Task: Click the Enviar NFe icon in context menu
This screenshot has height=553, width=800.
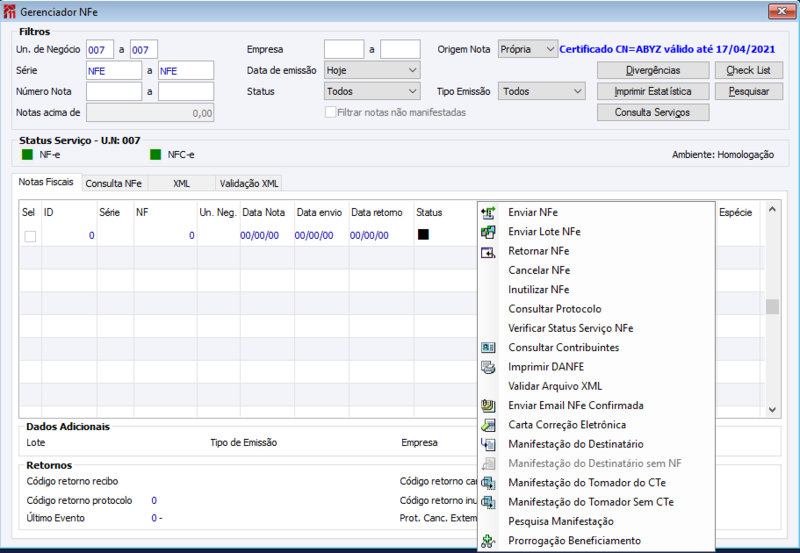Action: click(488, 212)
